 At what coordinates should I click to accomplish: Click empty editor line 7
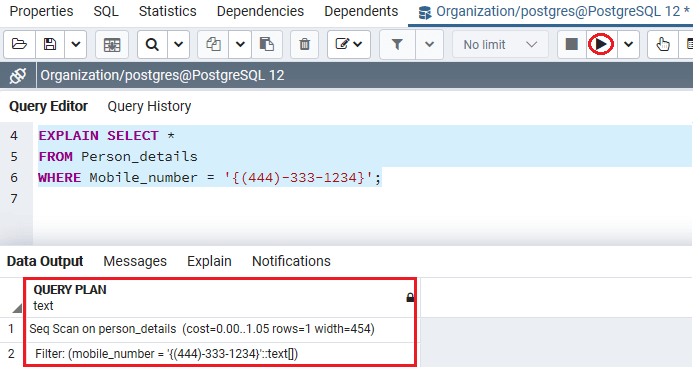pos(362,199)
